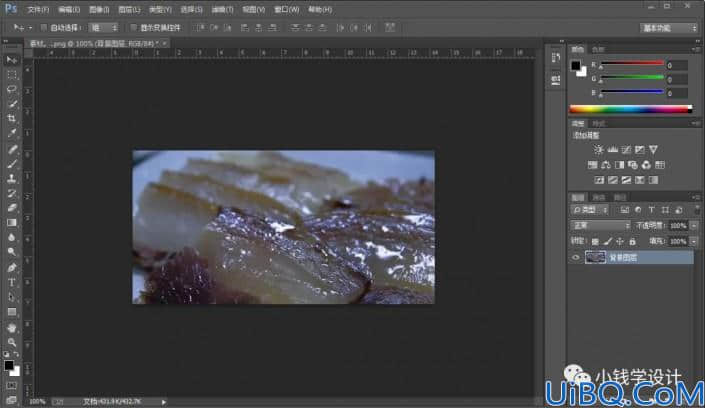
Task: Open the opacity slider dropdown arrow
Action: click(694, 226)
